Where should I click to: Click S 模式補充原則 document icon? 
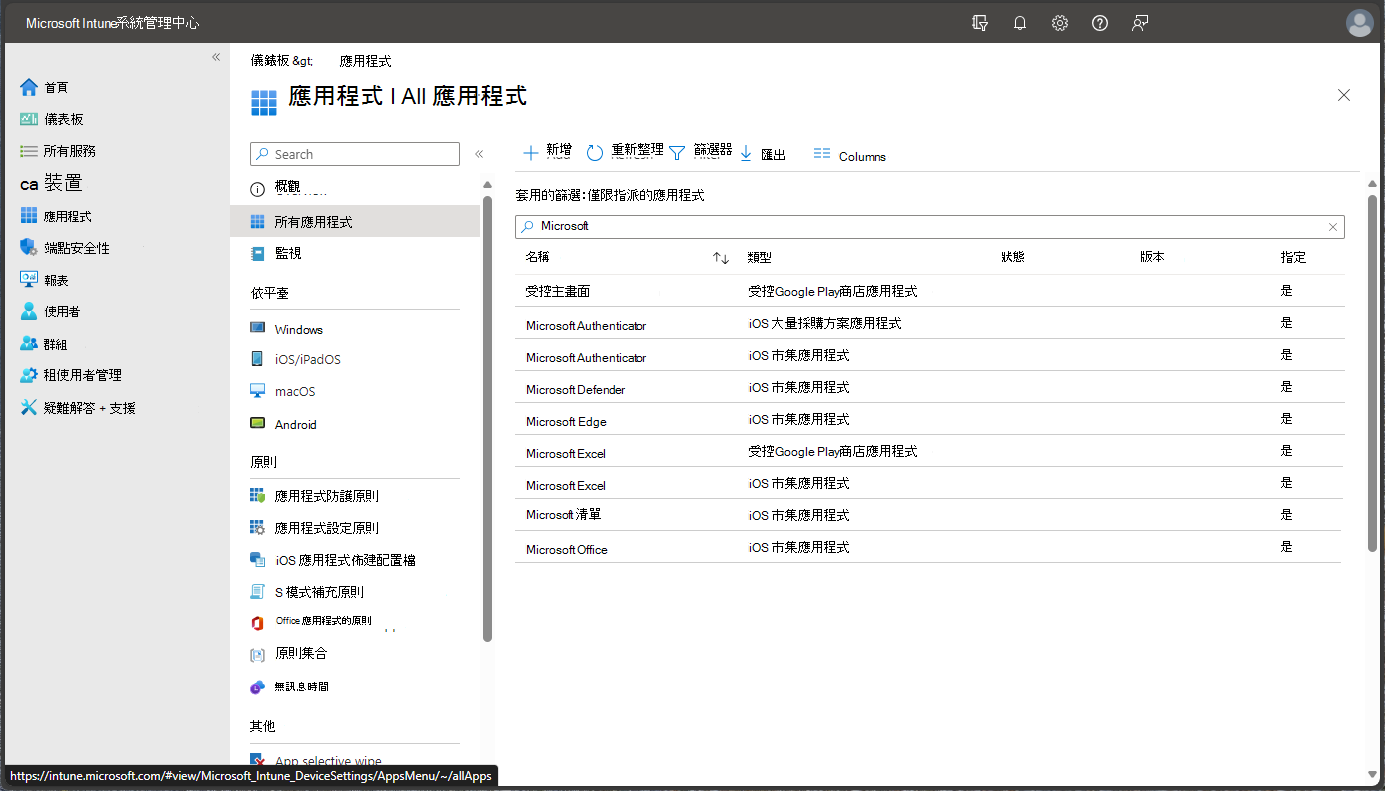257,592
